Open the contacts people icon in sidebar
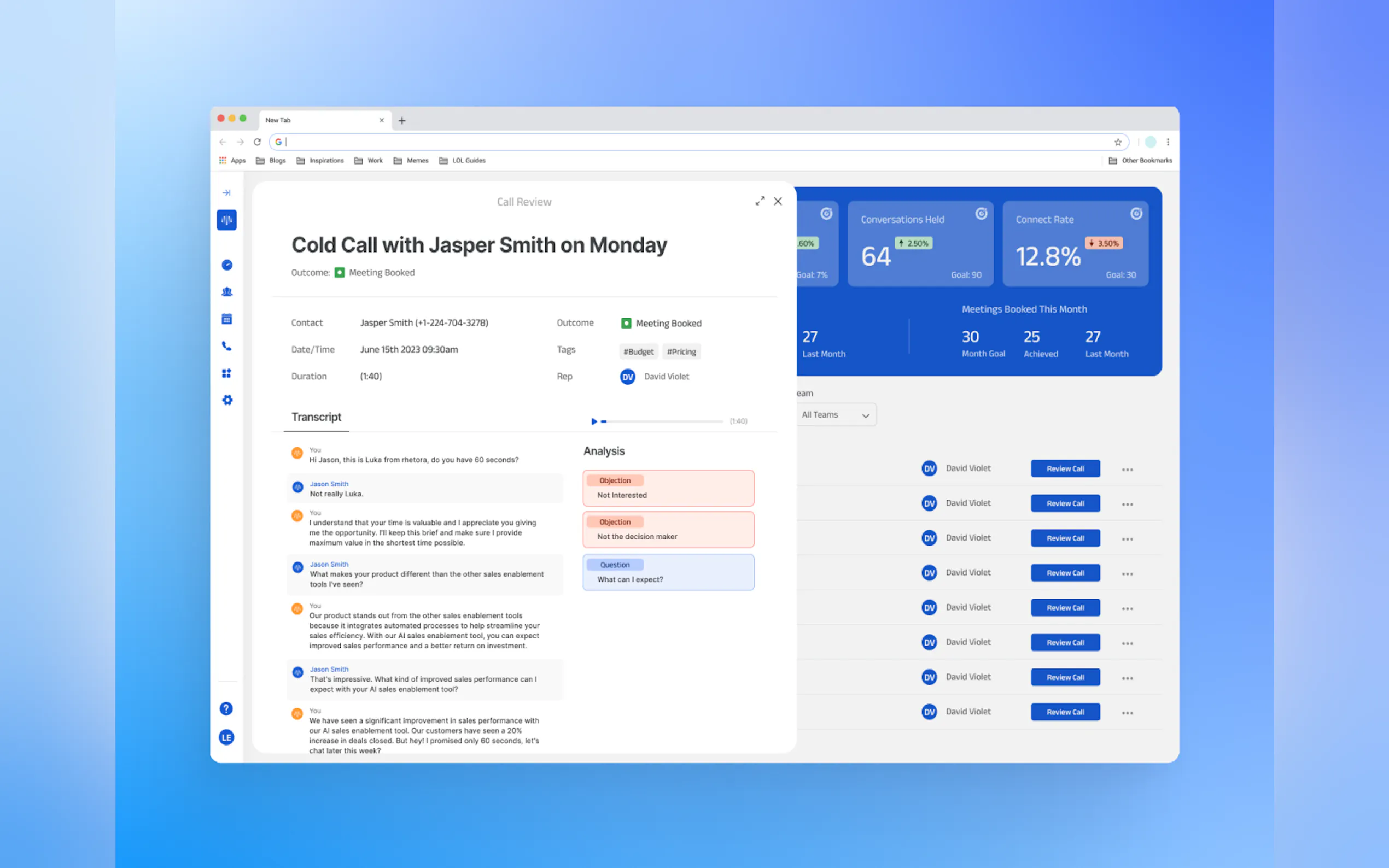Viewport: 1389px width, 868px height. 227,292
